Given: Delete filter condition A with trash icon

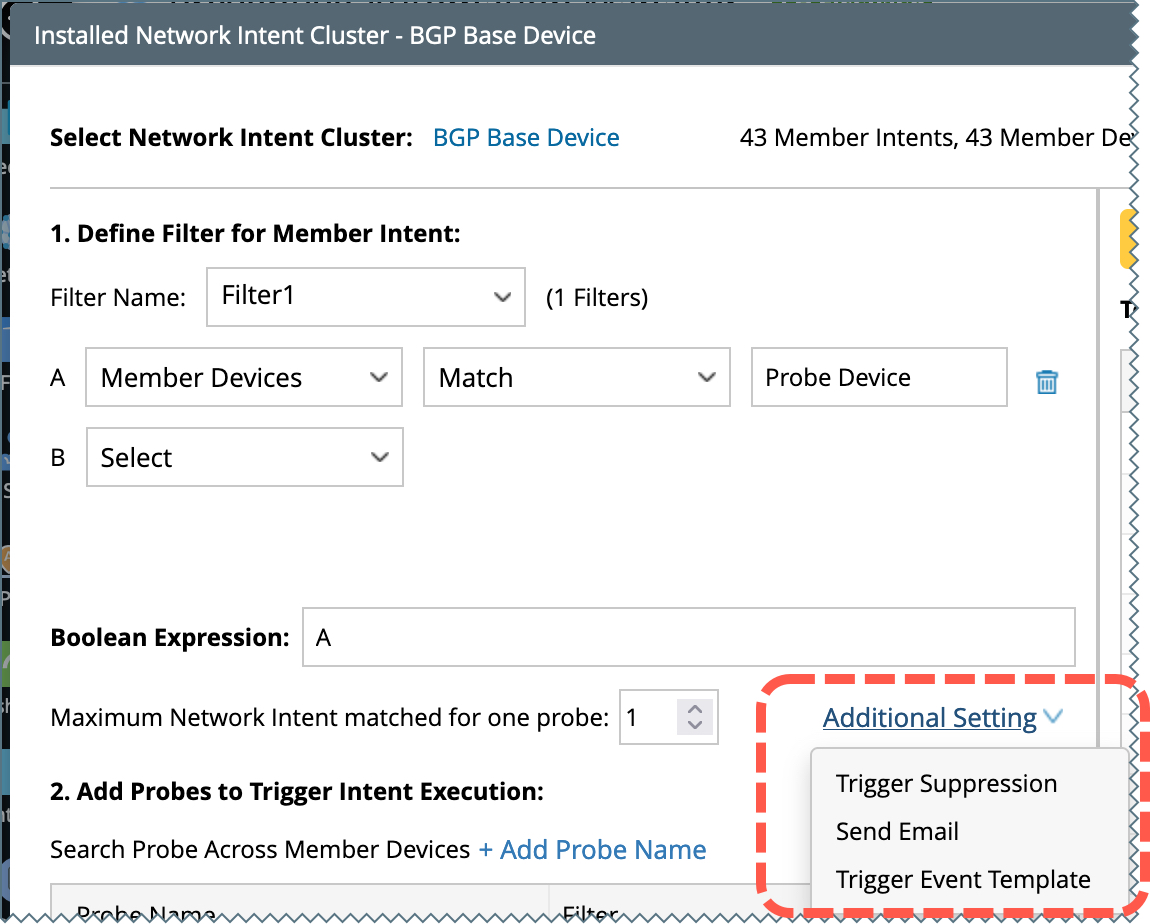Looking at the screenshot, I should 1046,381.
